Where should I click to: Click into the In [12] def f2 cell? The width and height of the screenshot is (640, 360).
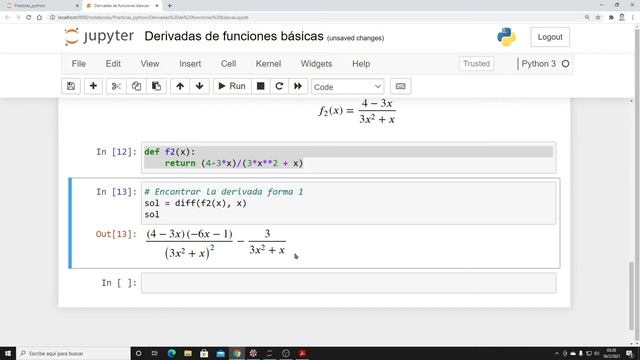349,158
